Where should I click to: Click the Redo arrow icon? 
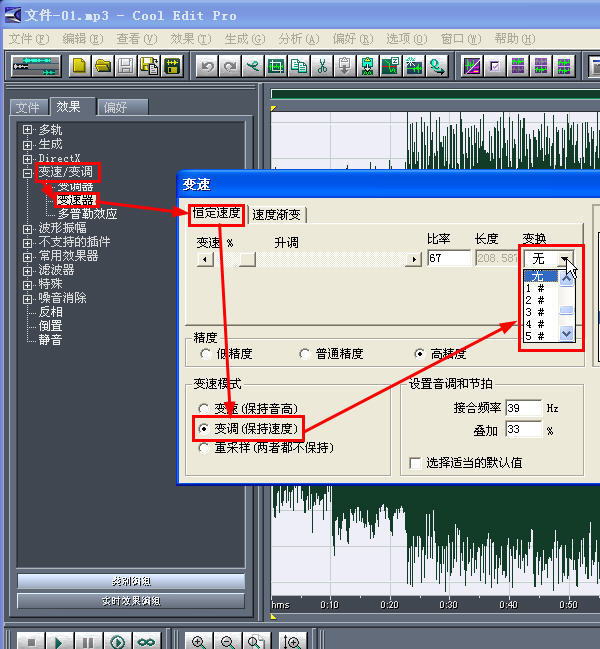pyautogui.click(x=230, y=66)
